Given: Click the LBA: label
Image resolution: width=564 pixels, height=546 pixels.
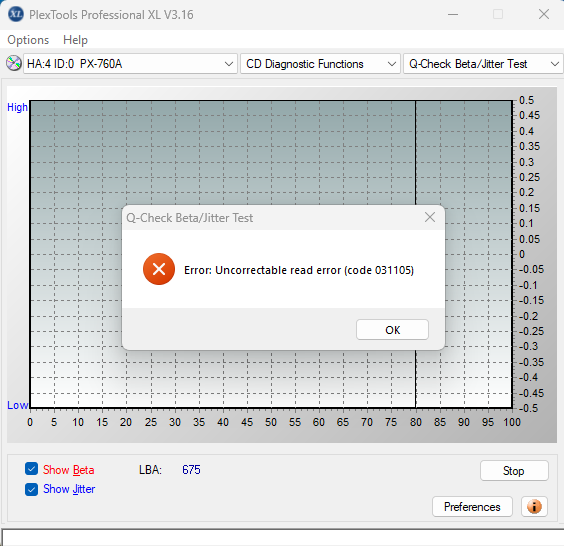Looking at the screenshot, I should pyautogui.click(x=150, y=470).
